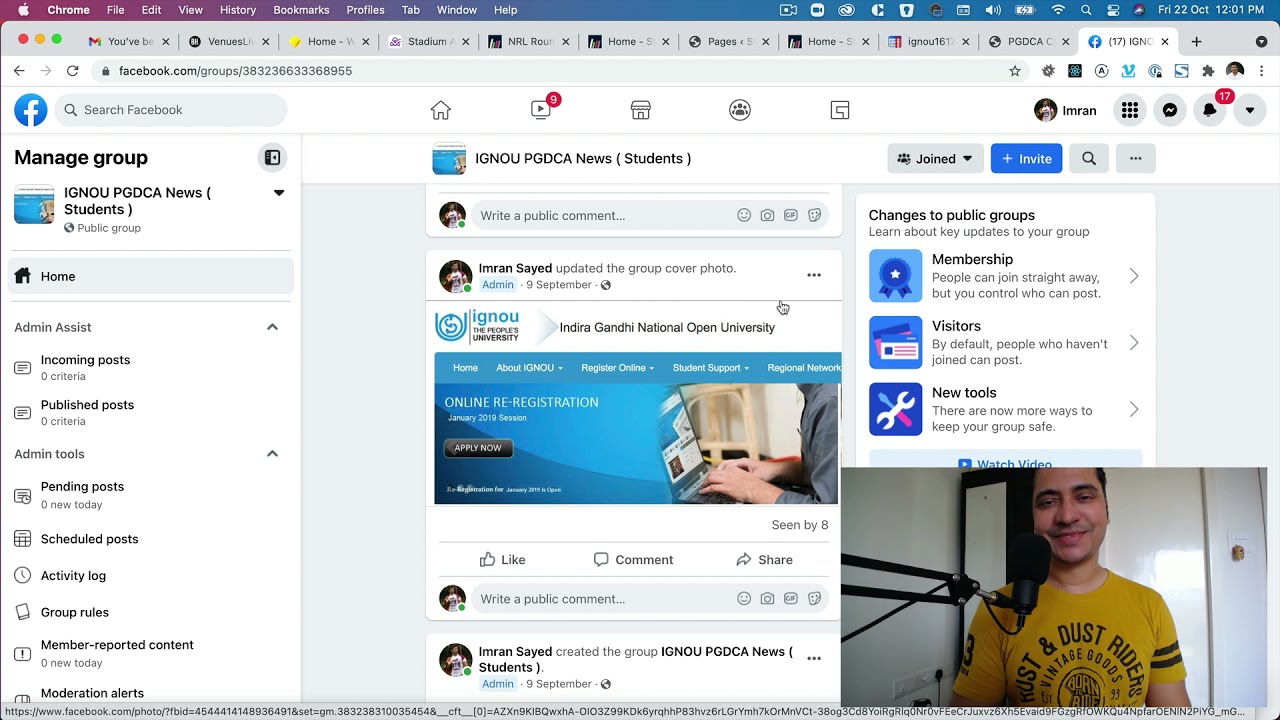This screenshot has width=1280, height=720.
Task: Expand New tools changes item
Action: point(1005,410)
